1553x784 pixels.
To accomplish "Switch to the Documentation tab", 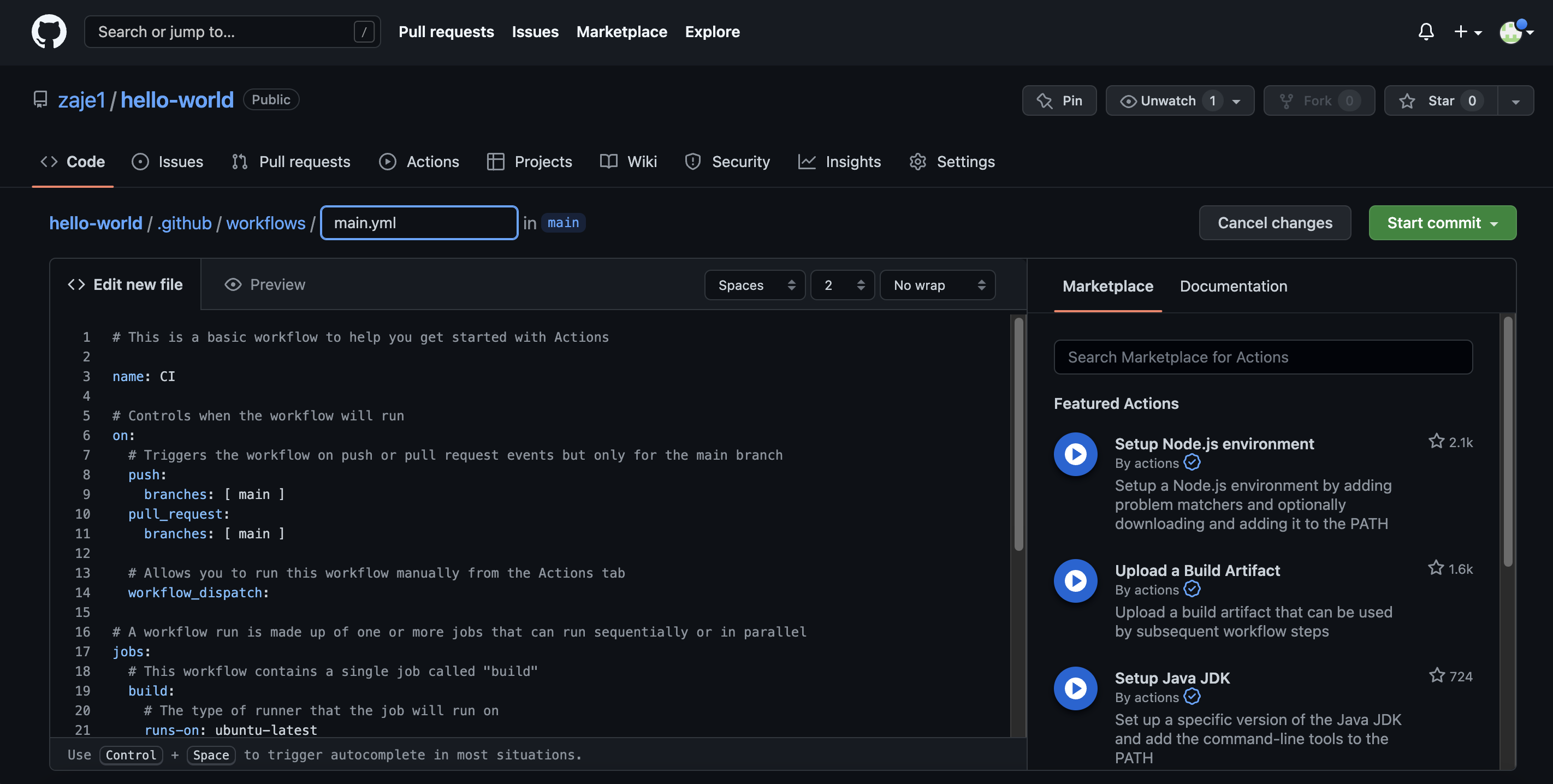I will pyautogui.click(x=1233, y=286).
